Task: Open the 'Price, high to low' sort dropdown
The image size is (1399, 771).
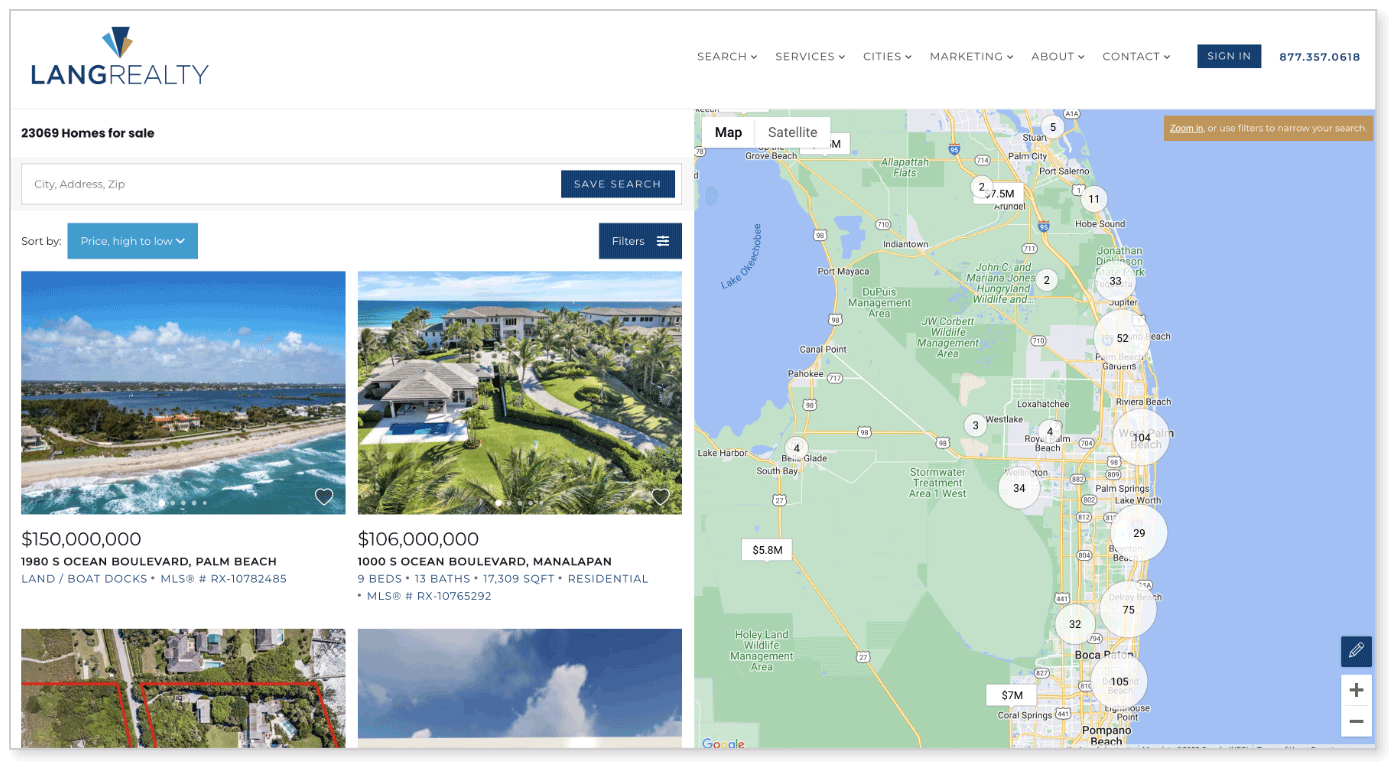Action: (x=132, y=241)
